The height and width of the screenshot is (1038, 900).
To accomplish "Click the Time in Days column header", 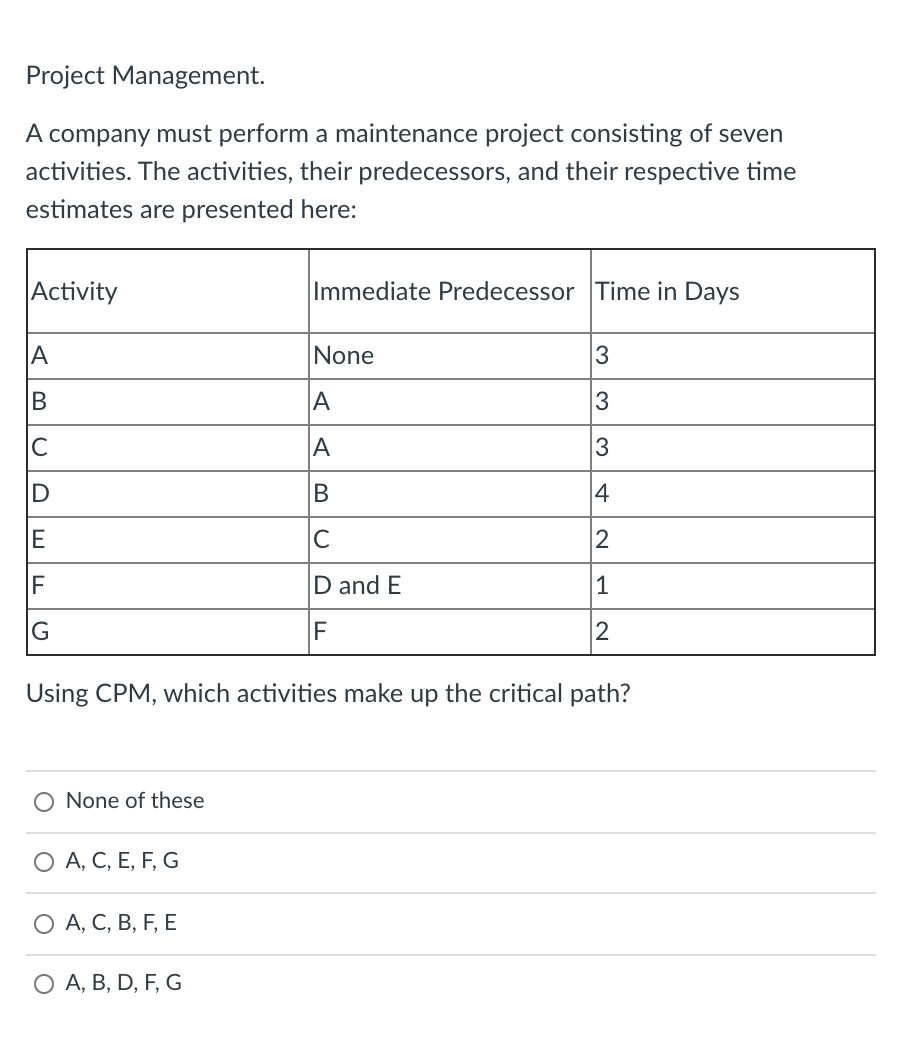I will click(667, 291).
